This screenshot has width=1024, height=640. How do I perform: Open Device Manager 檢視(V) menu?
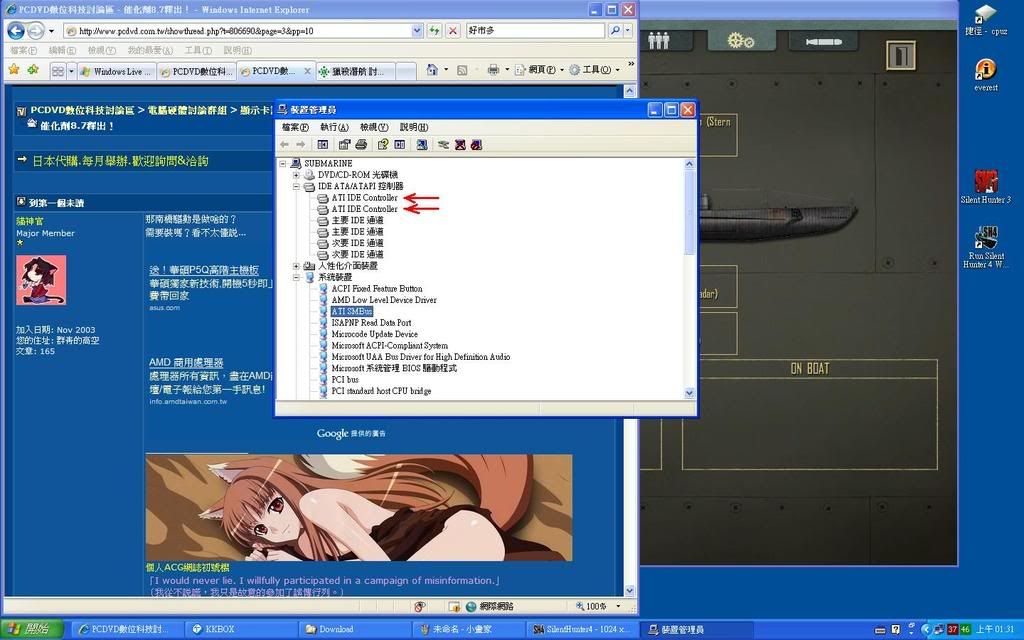[374, 127]
